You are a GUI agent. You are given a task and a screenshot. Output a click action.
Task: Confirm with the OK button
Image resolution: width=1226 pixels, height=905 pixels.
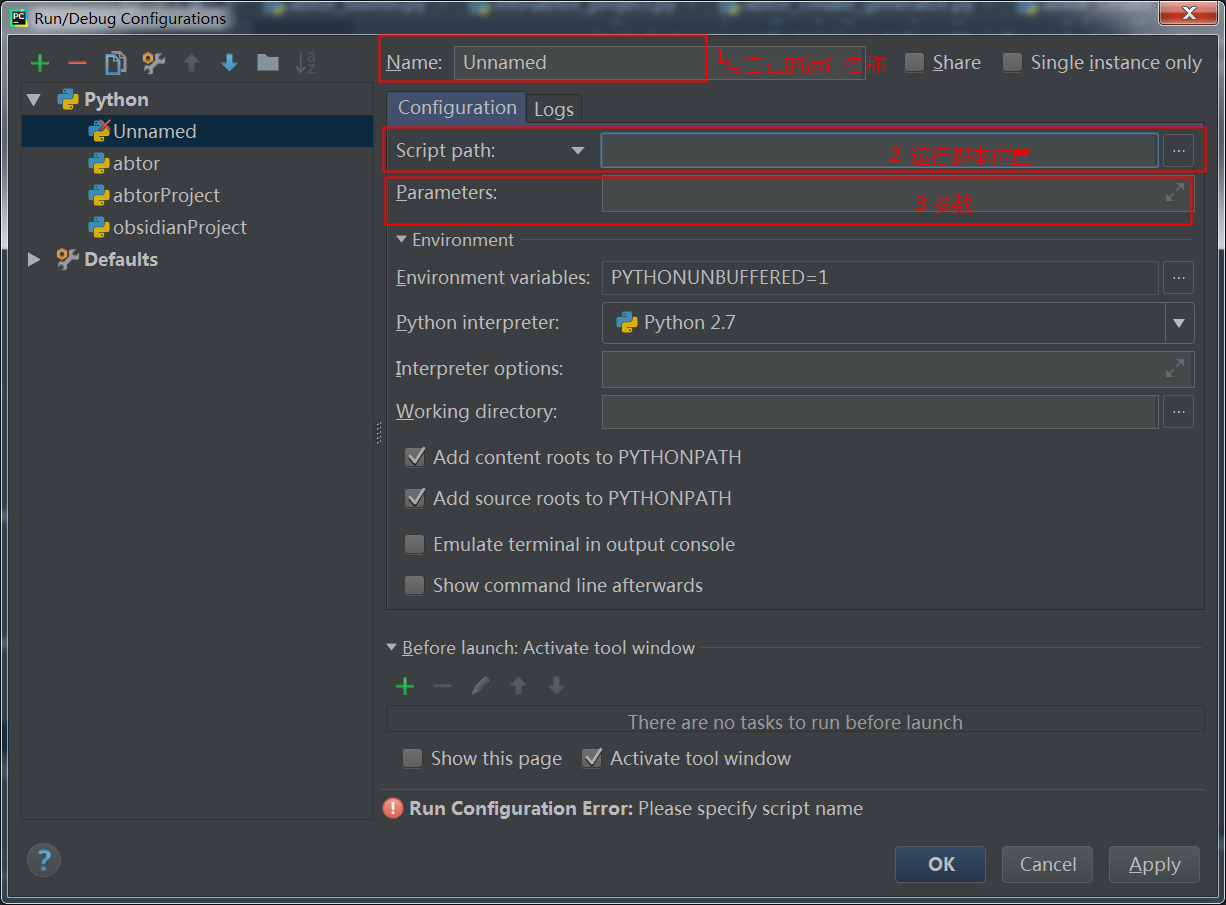pyautogui.click(x=941, y=864)
